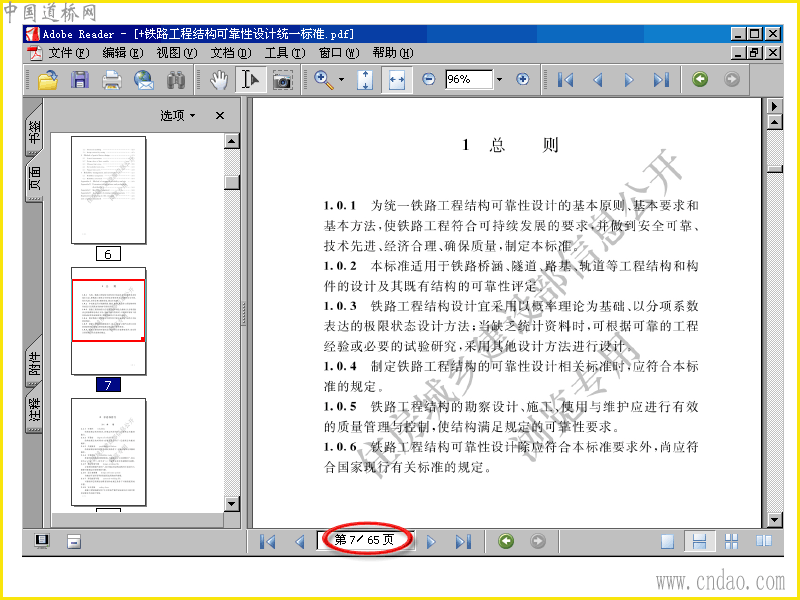Click the status bar next page button
This screenshot has width=800, height=600.
point(431,541)
